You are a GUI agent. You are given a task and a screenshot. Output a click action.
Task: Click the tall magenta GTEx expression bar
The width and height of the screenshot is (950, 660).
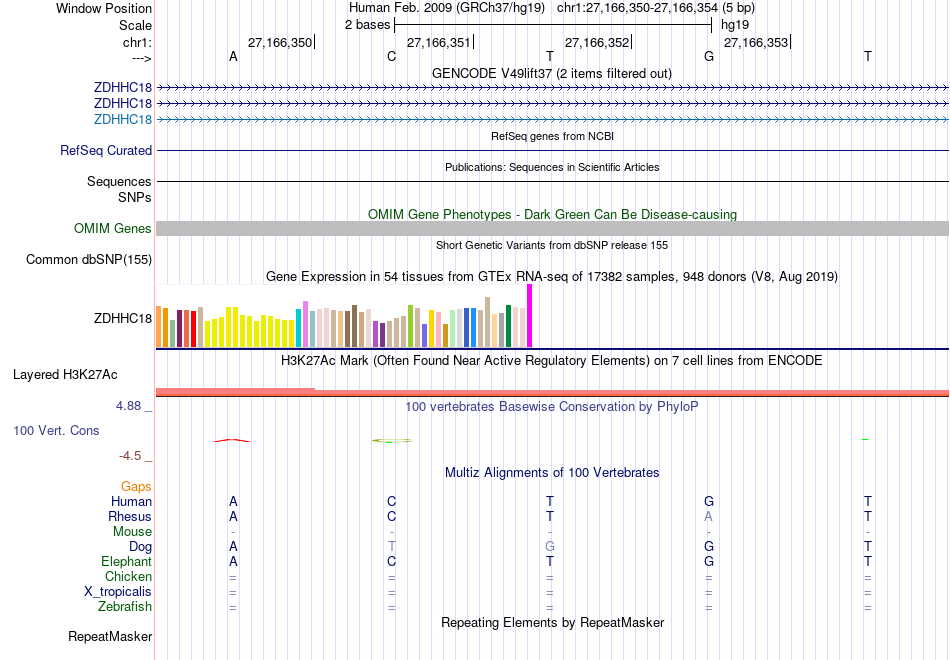point(530,316)
